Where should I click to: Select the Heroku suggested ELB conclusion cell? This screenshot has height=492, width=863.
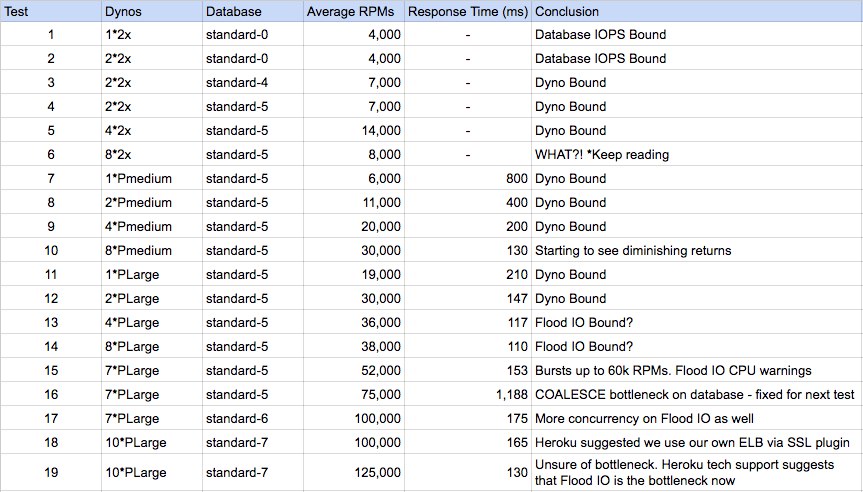point(697,442)
